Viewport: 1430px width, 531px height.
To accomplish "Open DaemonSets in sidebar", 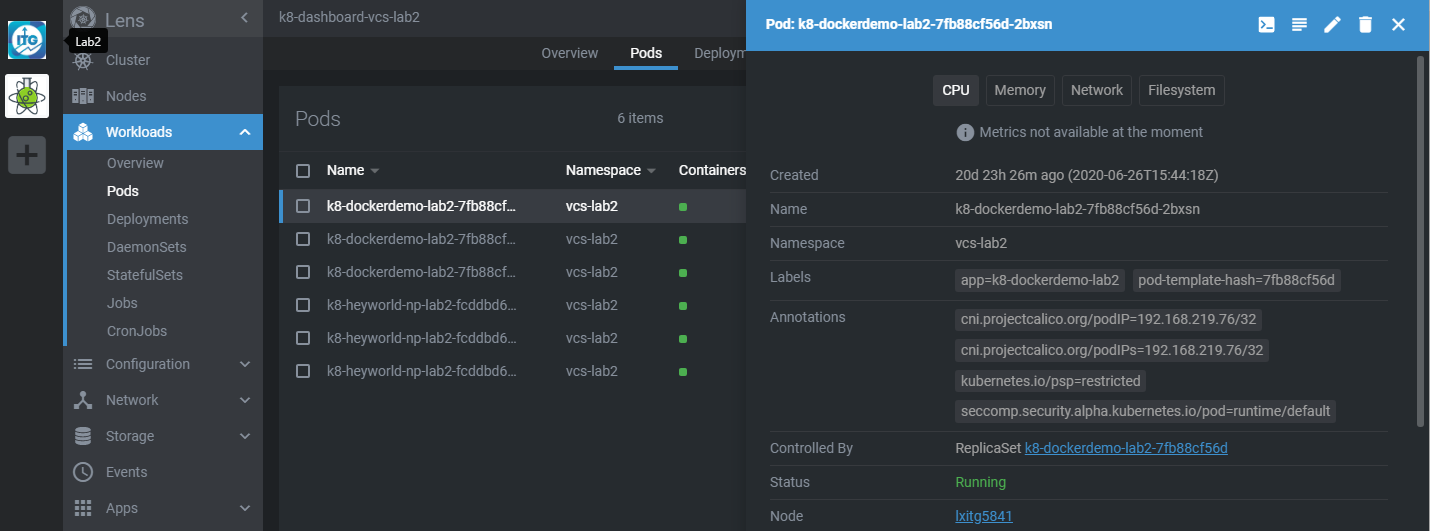I will (x=147, y=247).
